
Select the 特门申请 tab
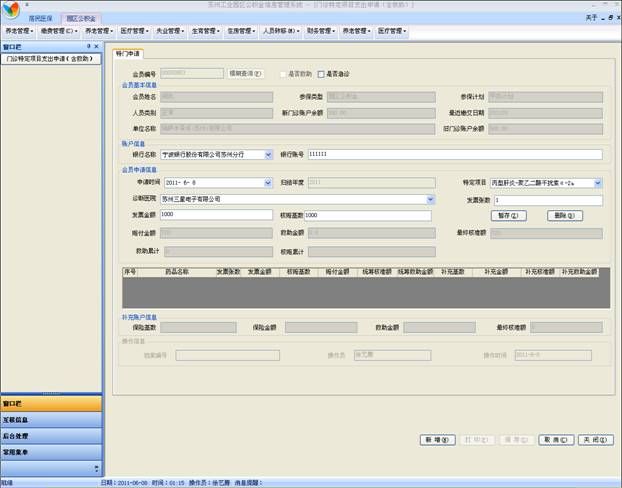click(x=128, y=54)
